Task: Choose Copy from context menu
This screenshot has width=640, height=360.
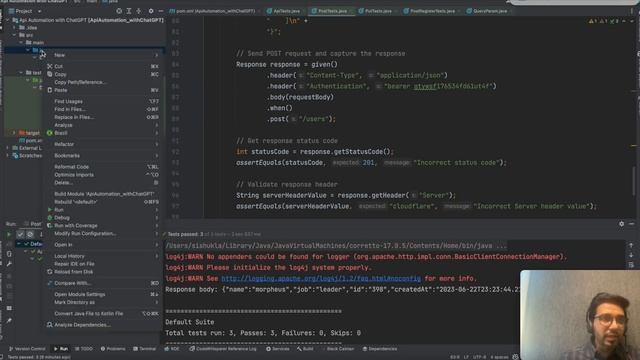Action: (102, 74)
